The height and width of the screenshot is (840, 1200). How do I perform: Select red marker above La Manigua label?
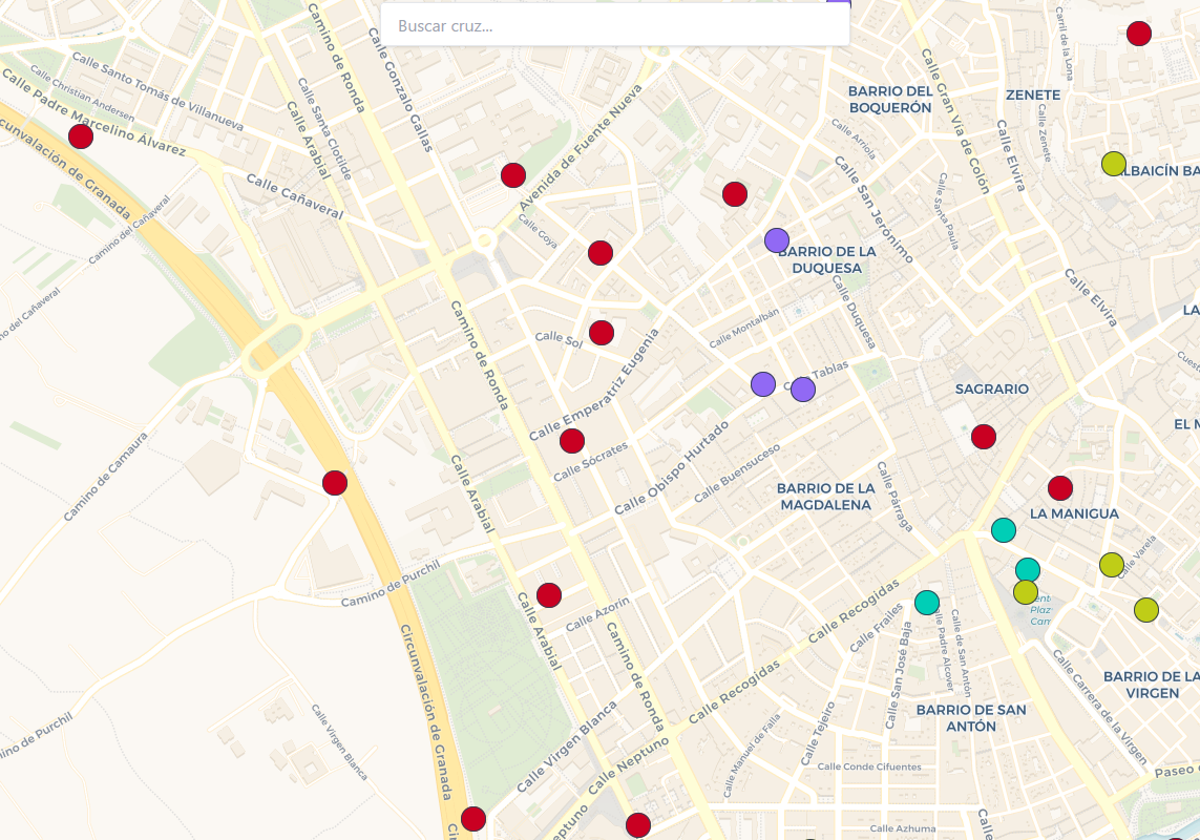coord(1060,488)
